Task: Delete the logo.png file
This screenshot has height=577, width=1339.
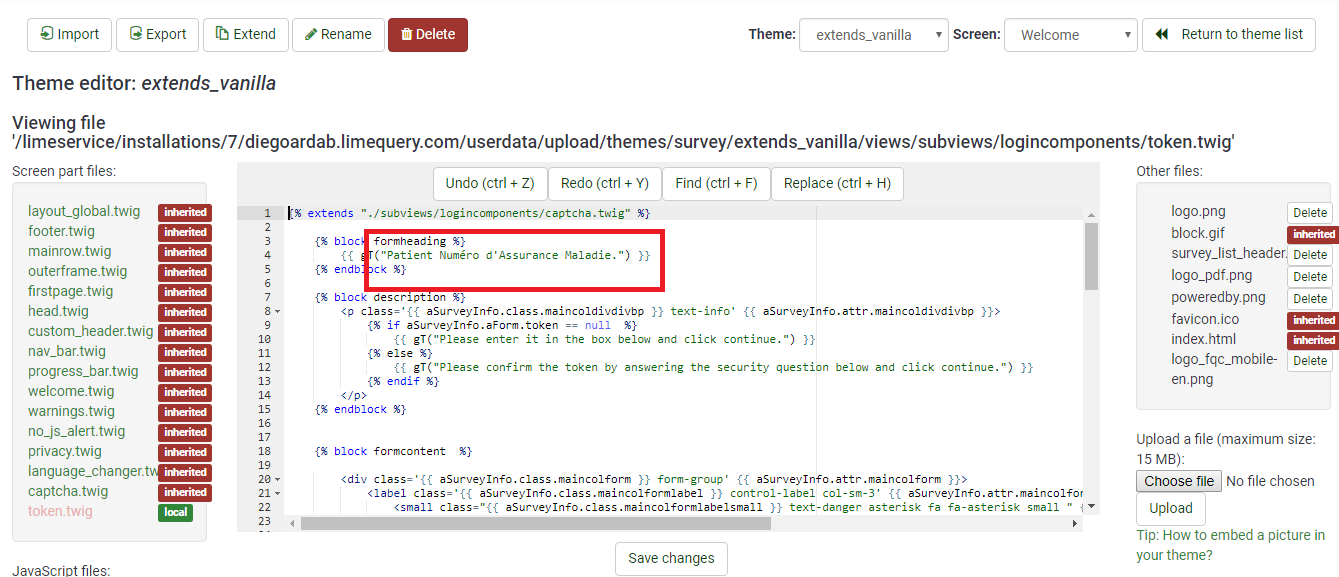Action: click(x=1309, y=212)
